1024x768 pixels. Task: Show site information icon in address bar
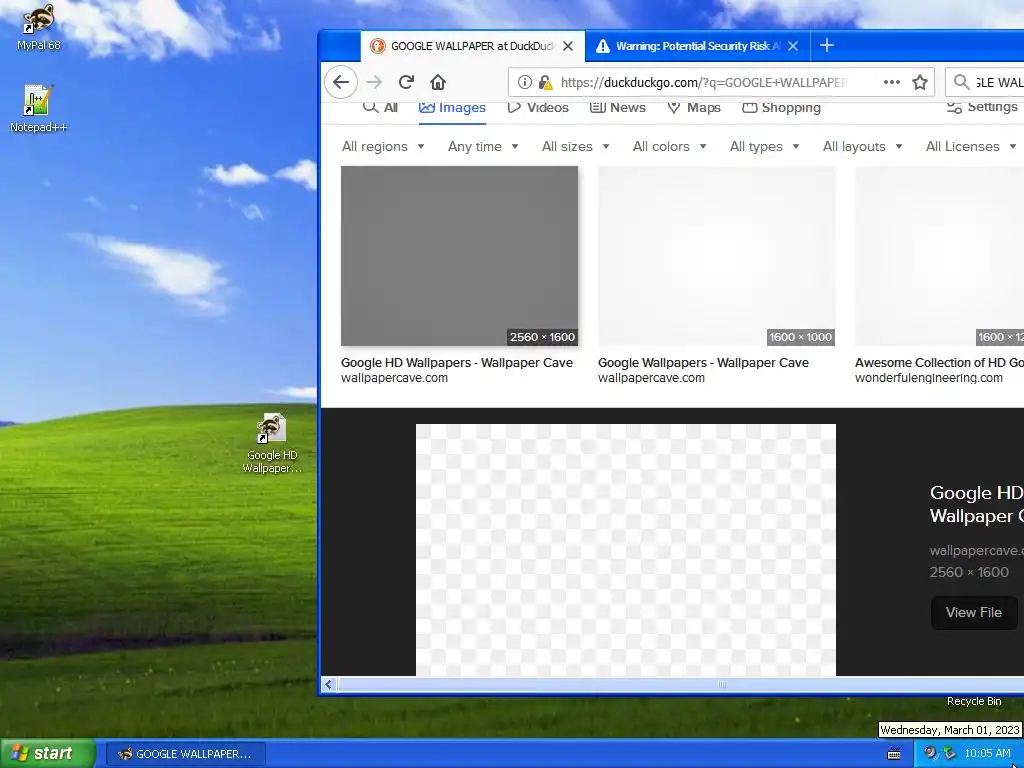524,82
